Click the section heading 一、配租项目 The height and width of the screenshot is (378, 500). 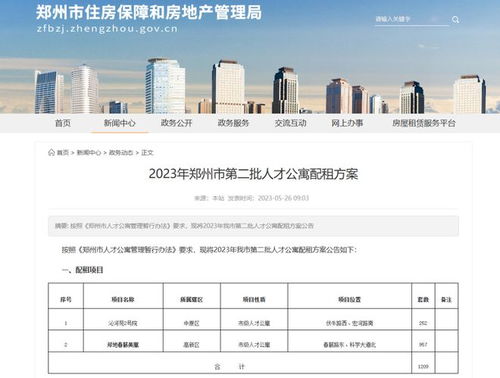(x=82, y=270)
